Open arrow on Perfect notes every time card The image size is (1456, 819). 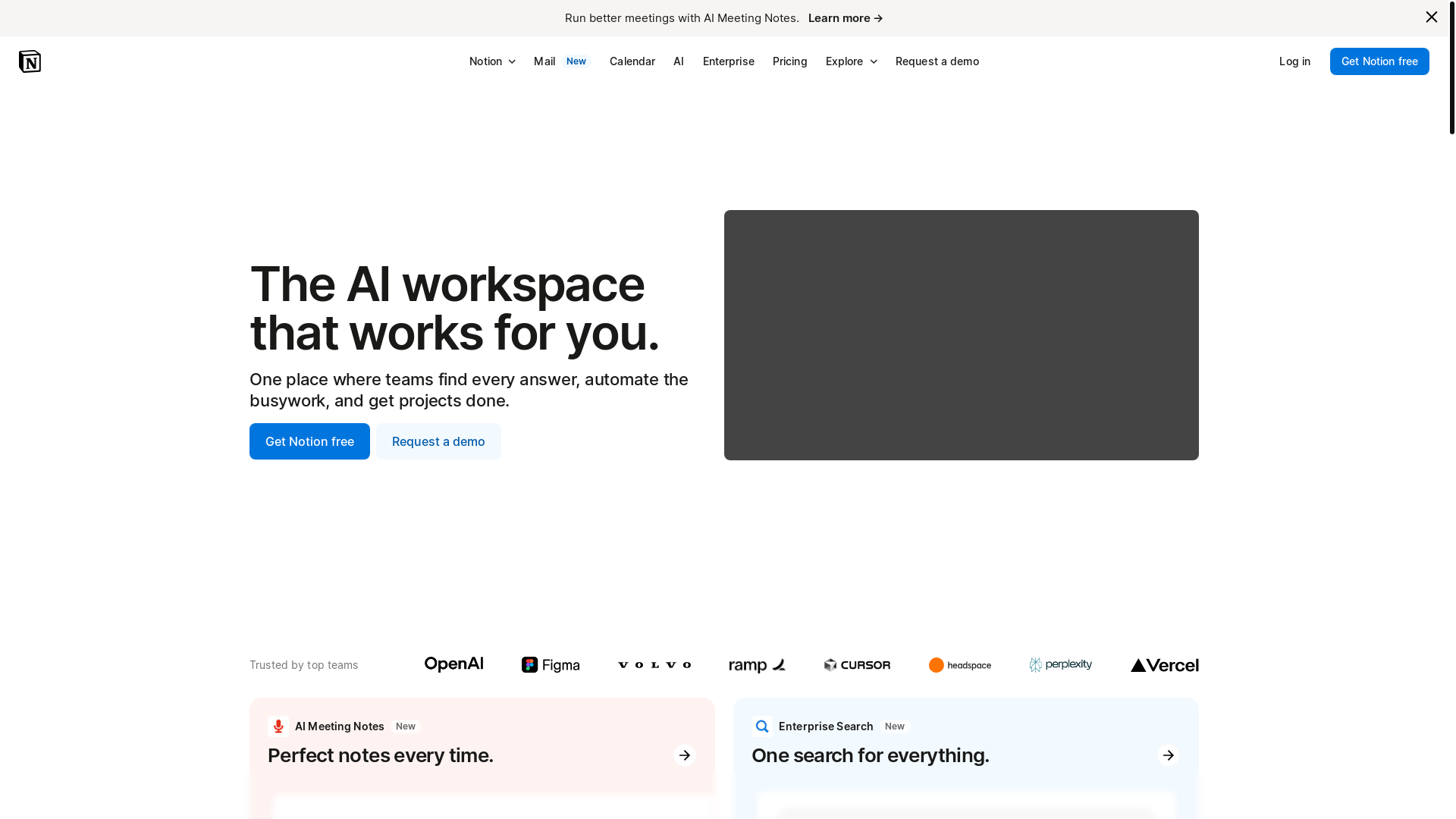point(685,755)
